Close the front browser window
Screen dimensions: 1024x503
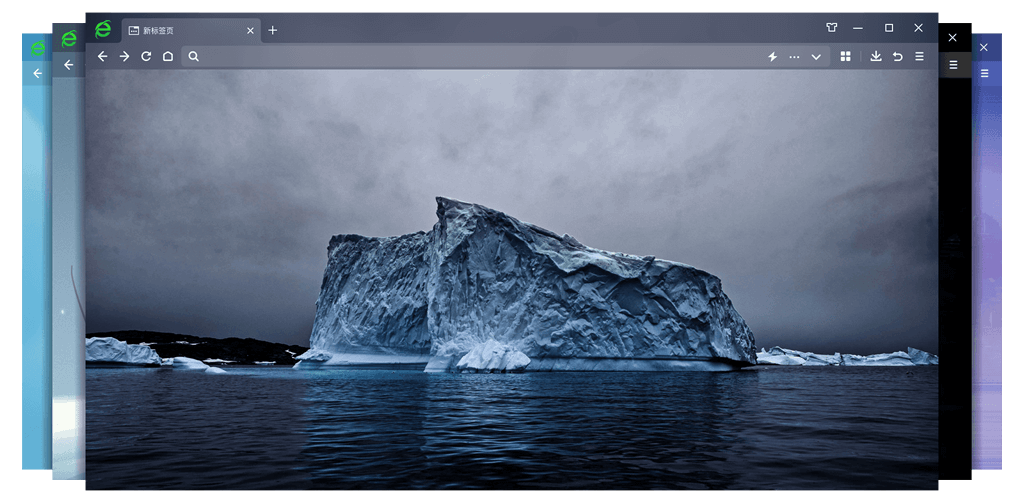pyautogui.click(x=918, y=27)
